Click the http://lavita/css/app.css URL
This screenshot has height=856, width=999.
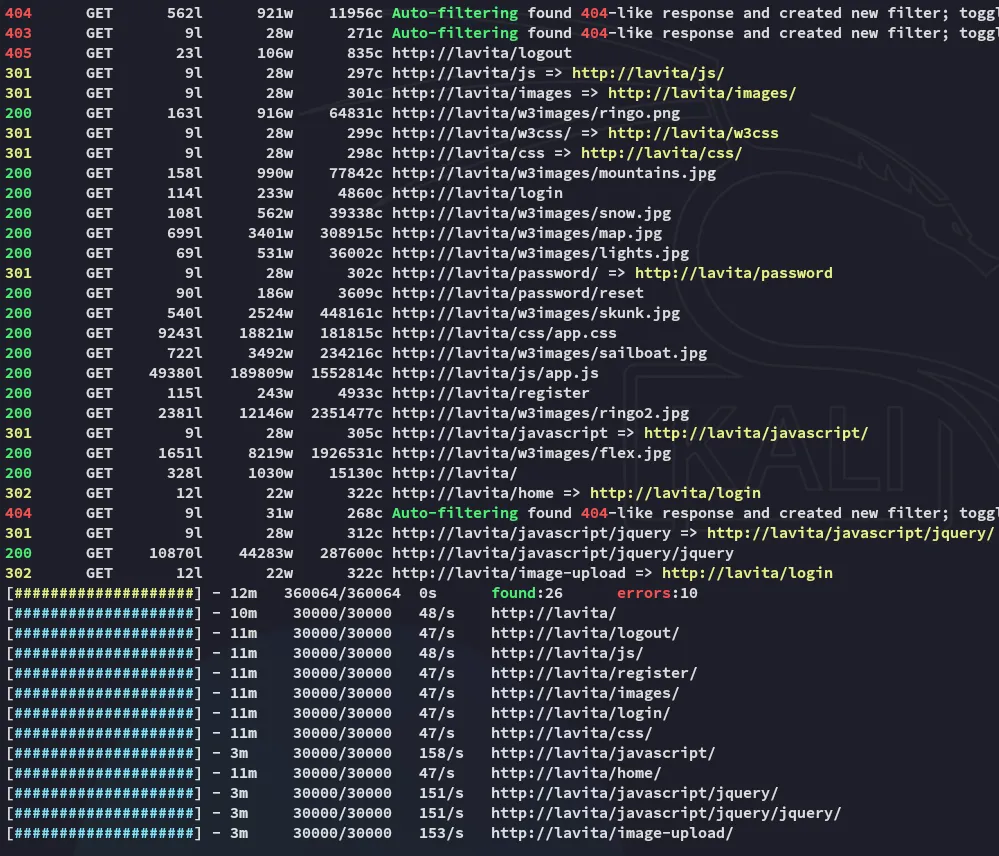[504, 333]
